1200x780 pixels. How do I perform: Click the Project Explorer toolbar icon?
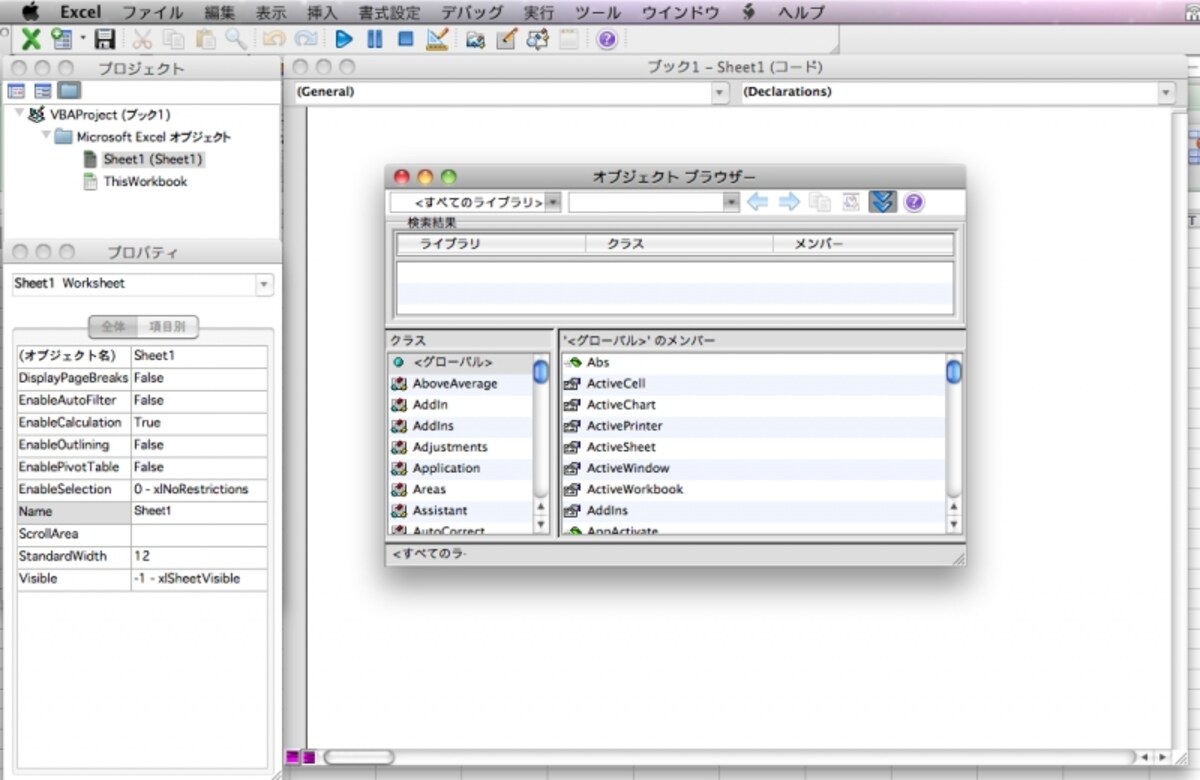click(475, 39)
